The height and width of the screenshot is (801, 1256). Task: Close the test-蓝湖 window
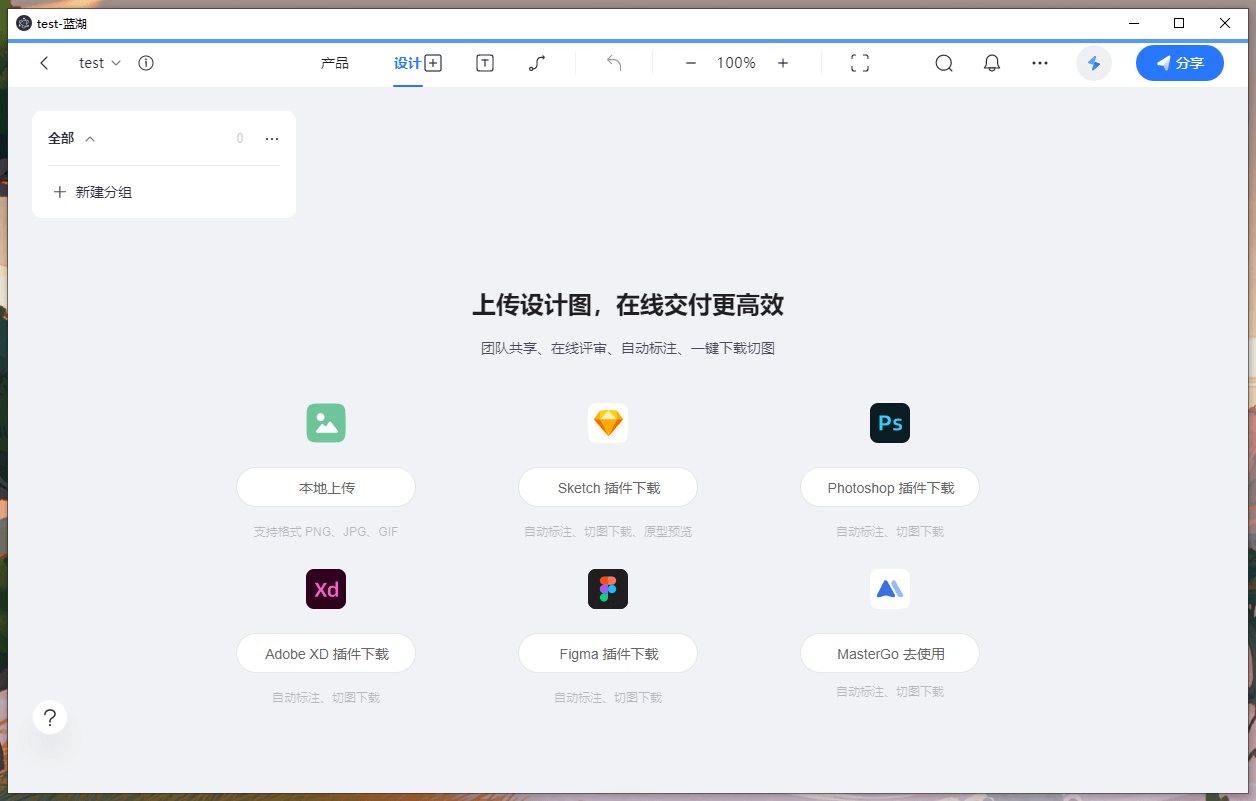pos(1225,23)
